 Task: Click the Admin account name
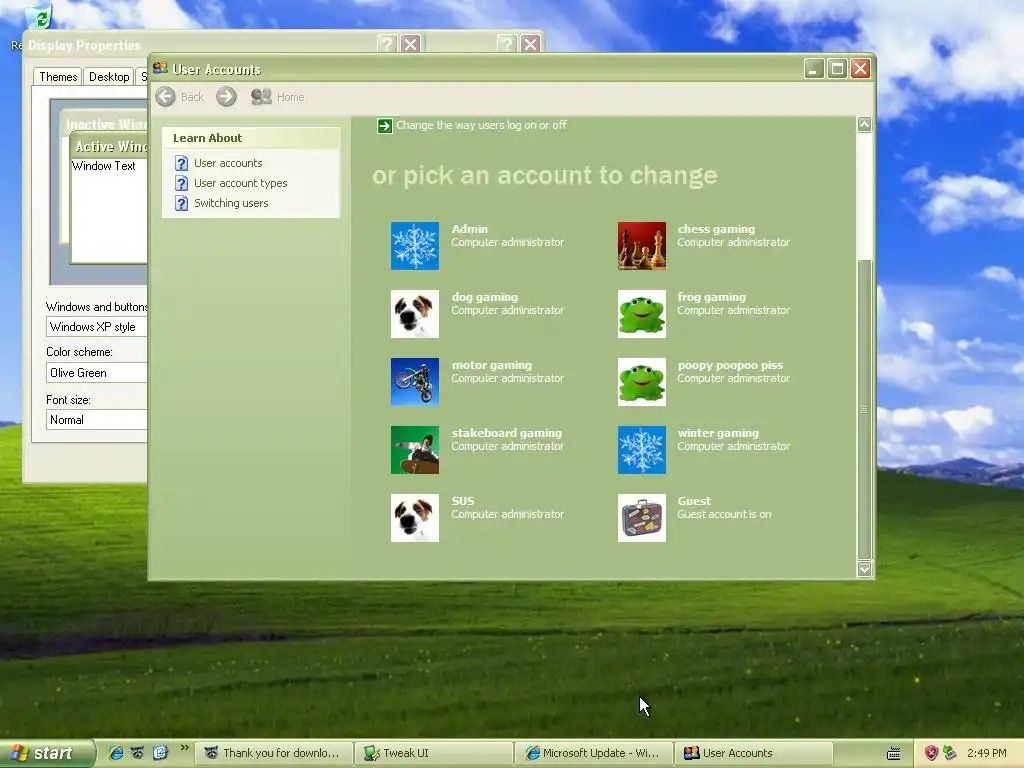pos(470,229)
